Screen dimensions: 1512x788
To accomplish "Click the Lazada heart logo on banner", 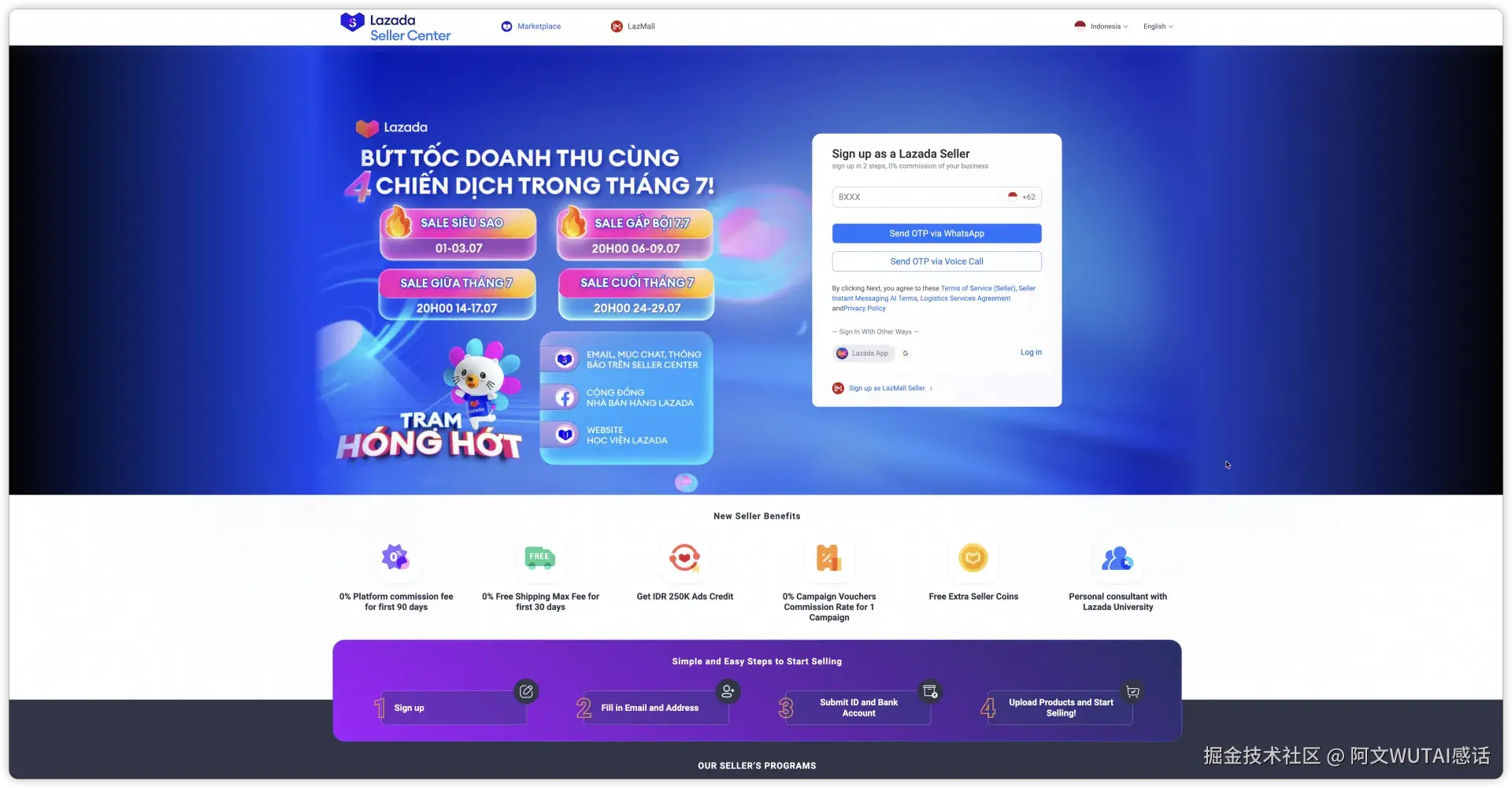I will (367, 128).
